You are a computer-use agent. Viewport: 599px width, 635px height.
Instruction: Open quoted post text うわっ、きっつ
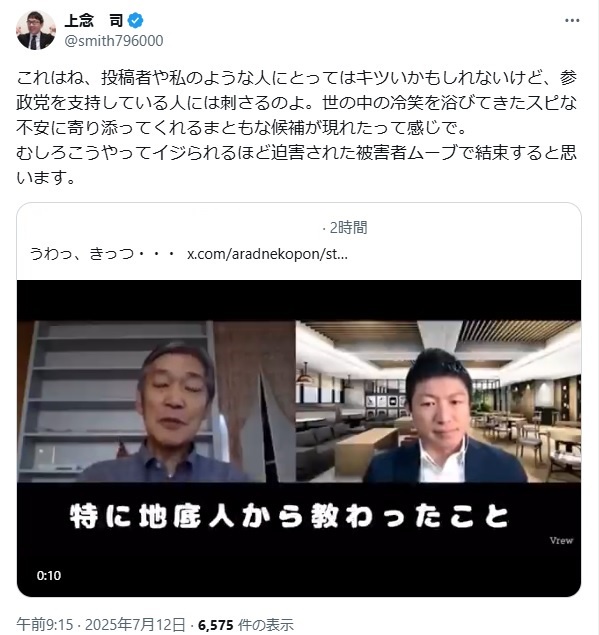click(x=102, y=254)
